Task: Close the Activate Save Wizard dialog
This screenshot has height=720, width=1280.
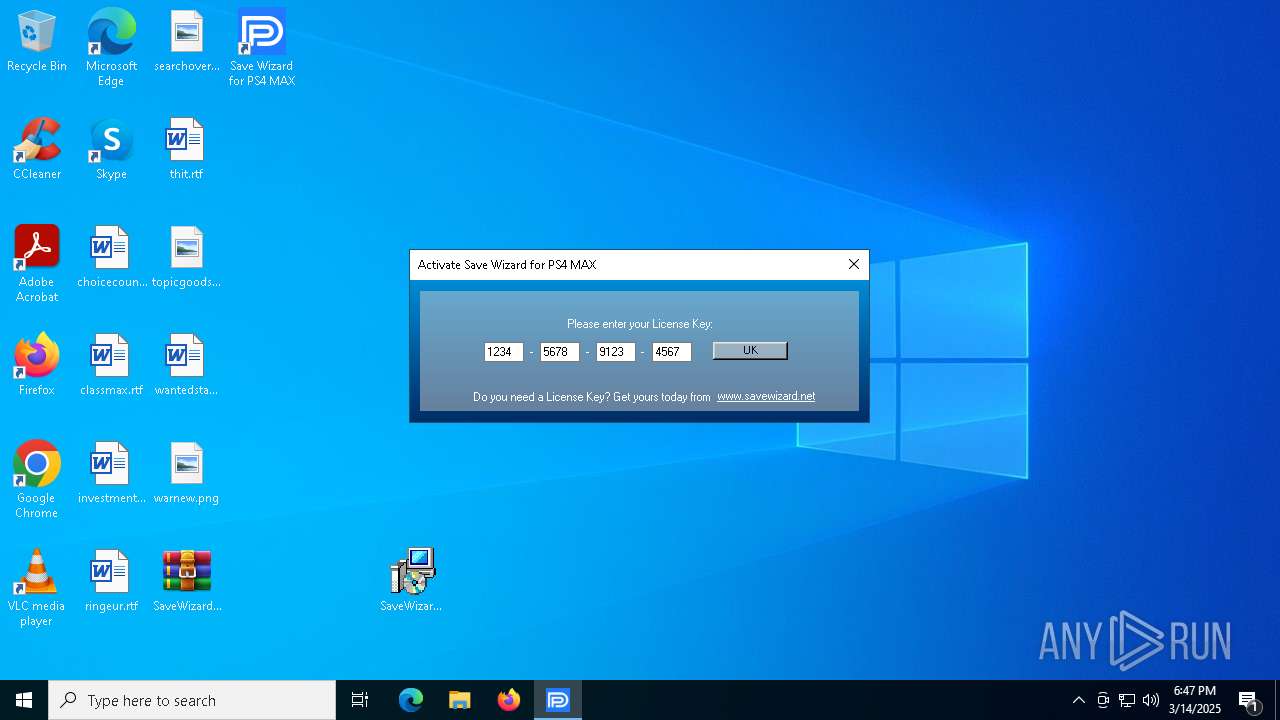Action: [x=854, y=264]
